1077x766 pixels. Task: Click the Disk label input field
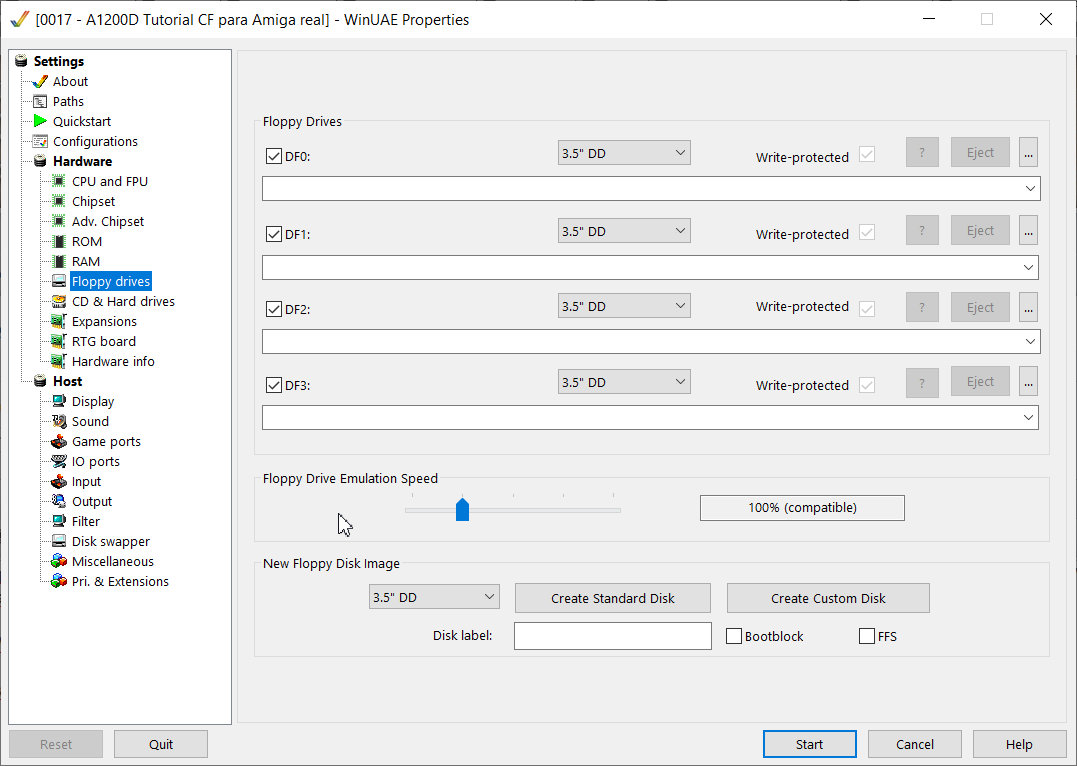(x=613, y=635)
